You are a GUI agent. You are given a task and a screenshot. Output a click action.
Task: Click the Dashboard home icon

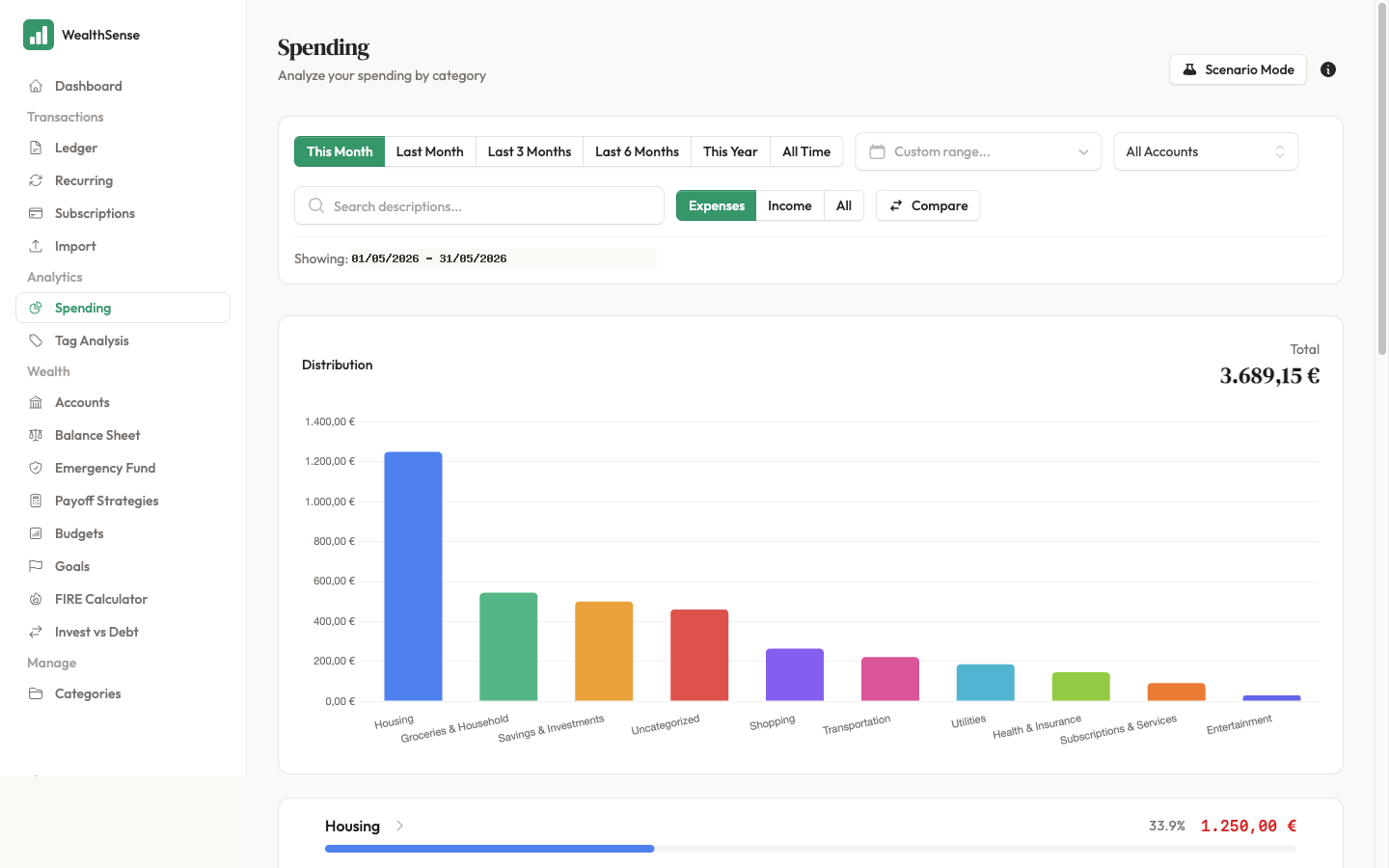pyautogui.click(x=36, y=86)
